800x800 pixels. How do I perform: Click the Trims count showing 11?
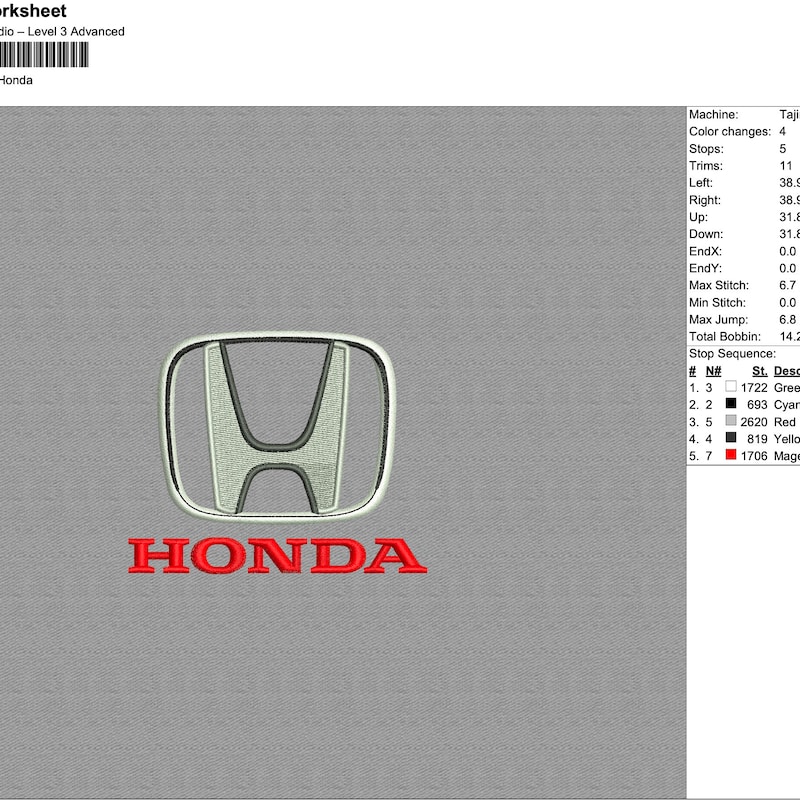click(x=786, y=165)
